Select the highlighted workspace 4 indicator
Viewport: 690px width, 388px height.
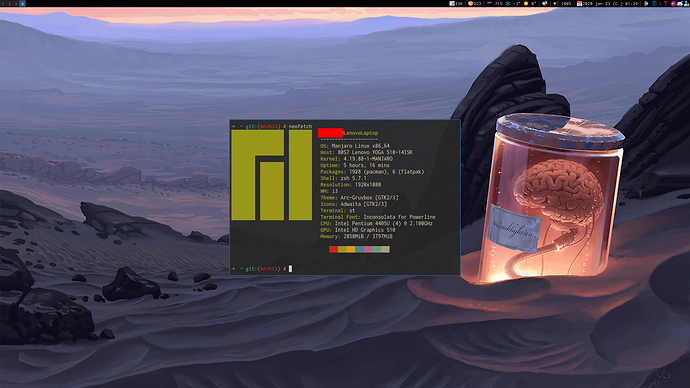tap(22, 4)
